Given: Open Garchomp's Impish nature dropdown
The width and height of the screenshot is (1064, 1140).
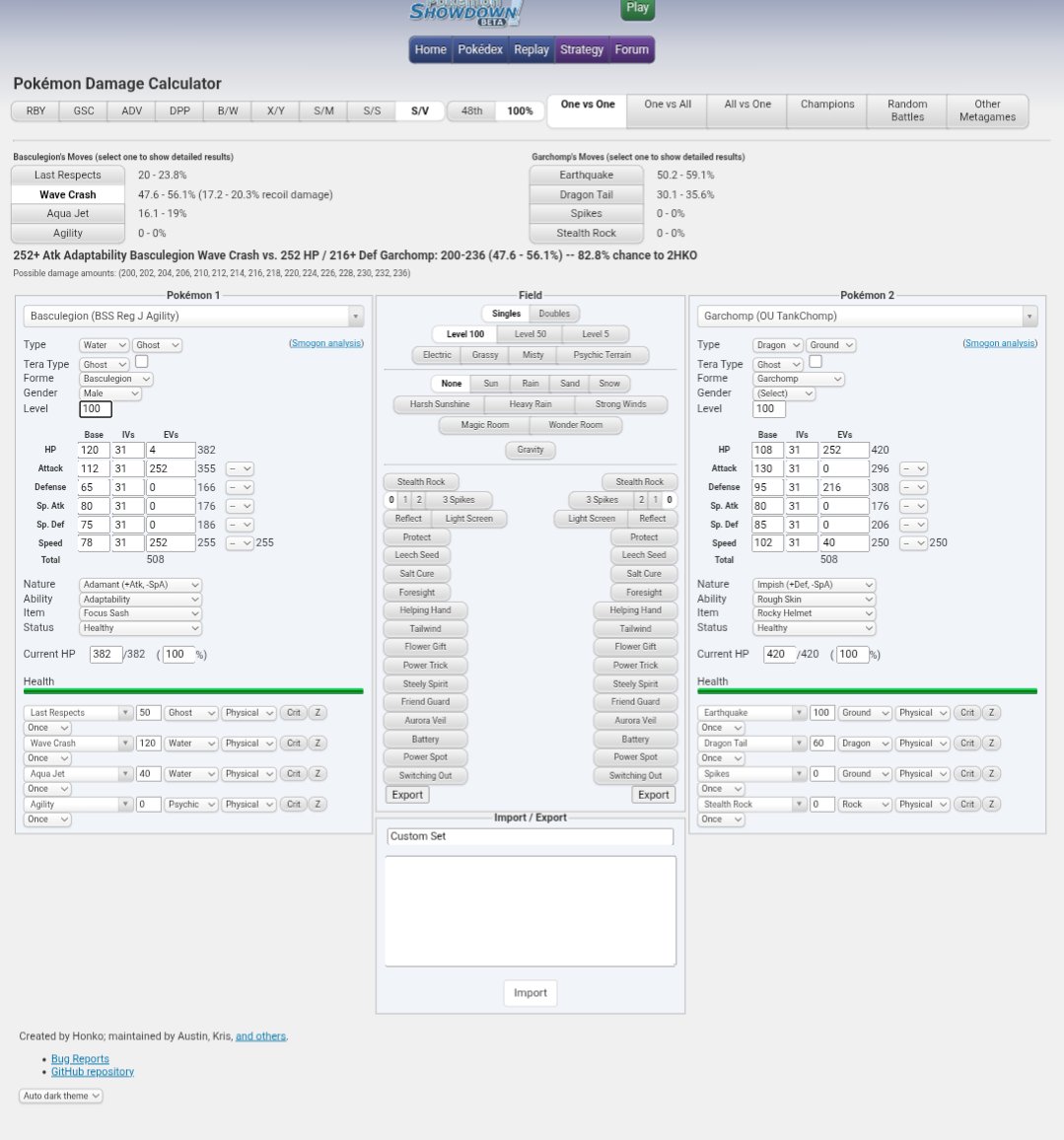Looking at the screenshot, I should [814, 585].
